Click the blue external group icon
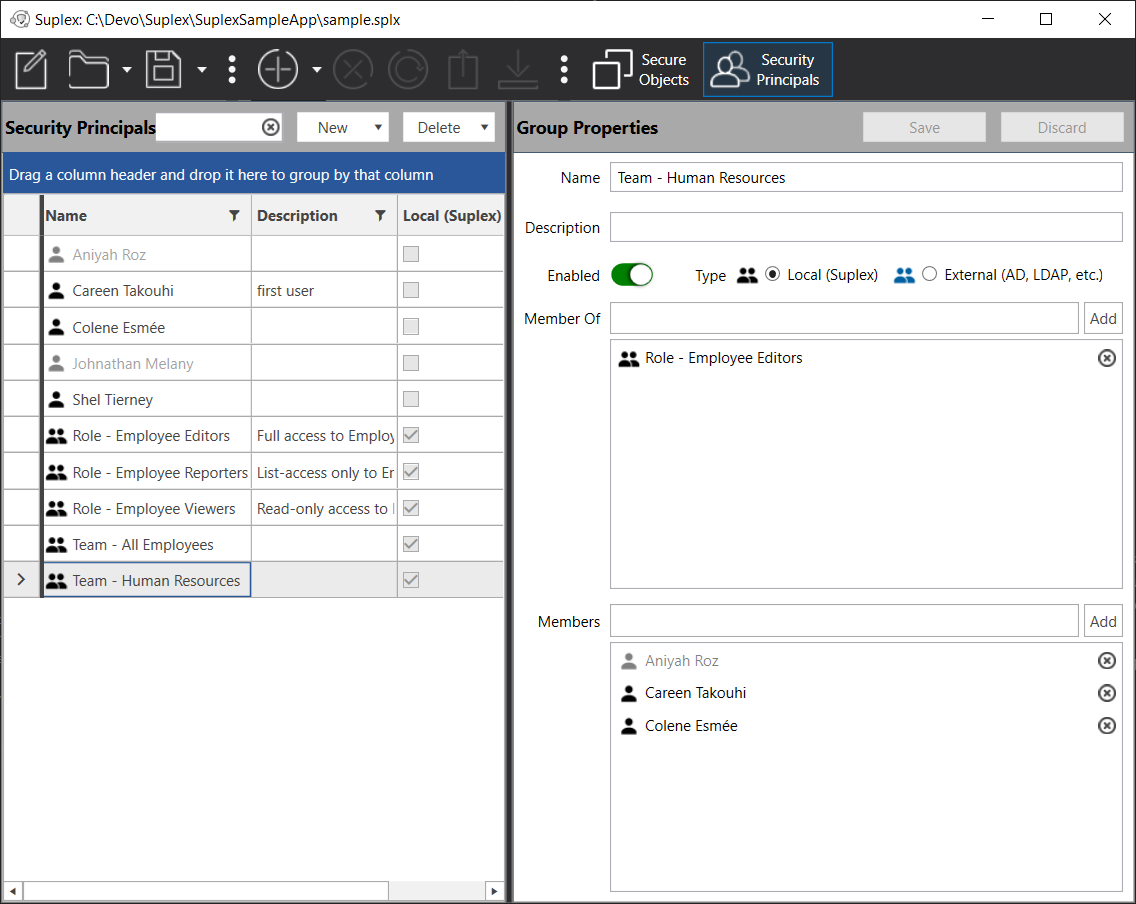 904,275
